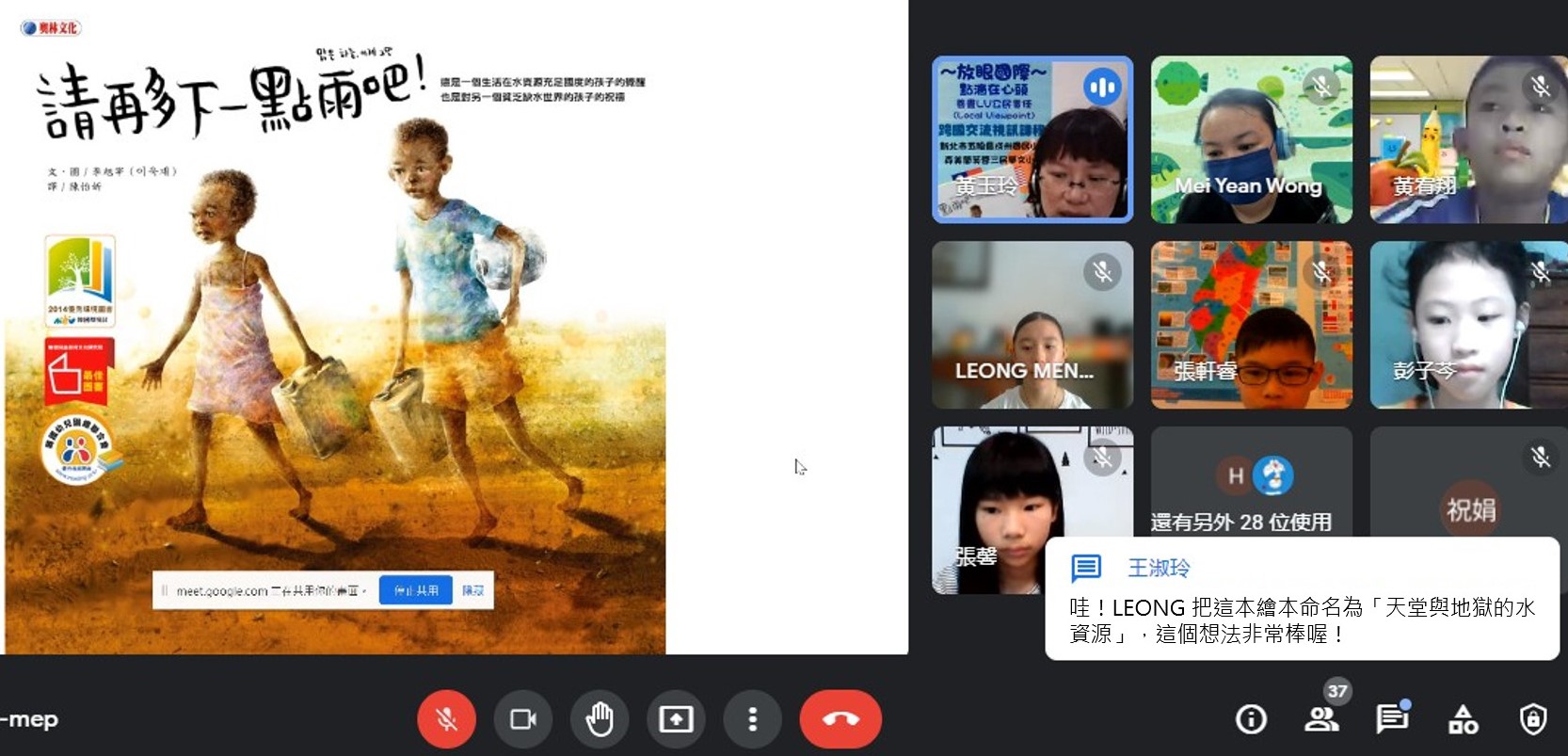
Task: Click the muted mic icon on 彭子芩's tile
Action: tap(1541, 272)
